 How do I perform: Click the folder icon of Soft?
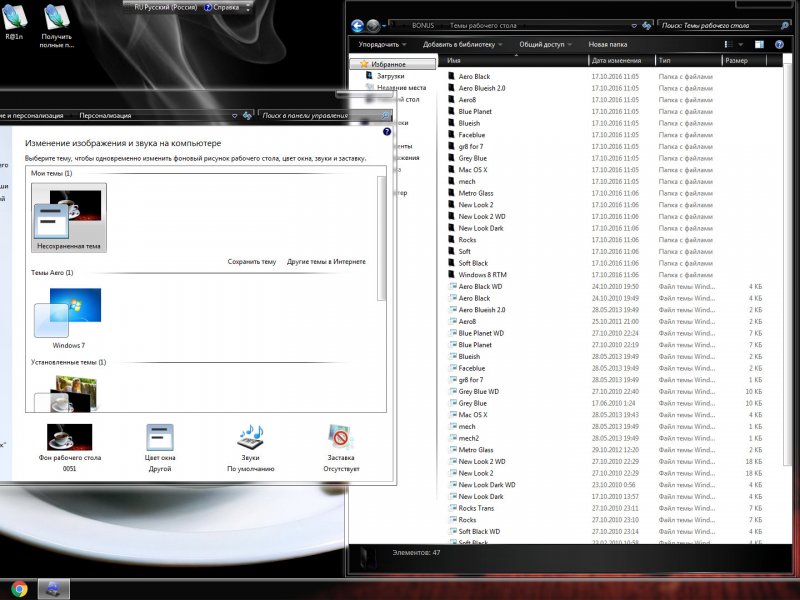[451, 251]
